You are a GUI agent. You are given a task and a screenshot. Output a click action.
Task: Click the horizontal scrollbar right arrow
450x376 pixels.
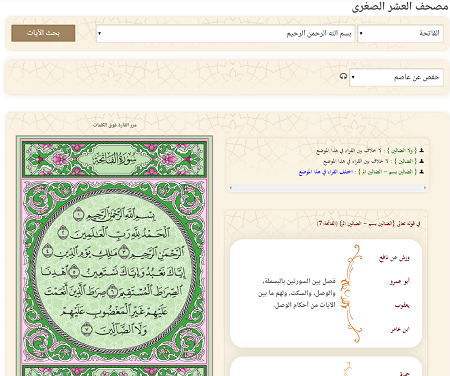pos(425,188)
